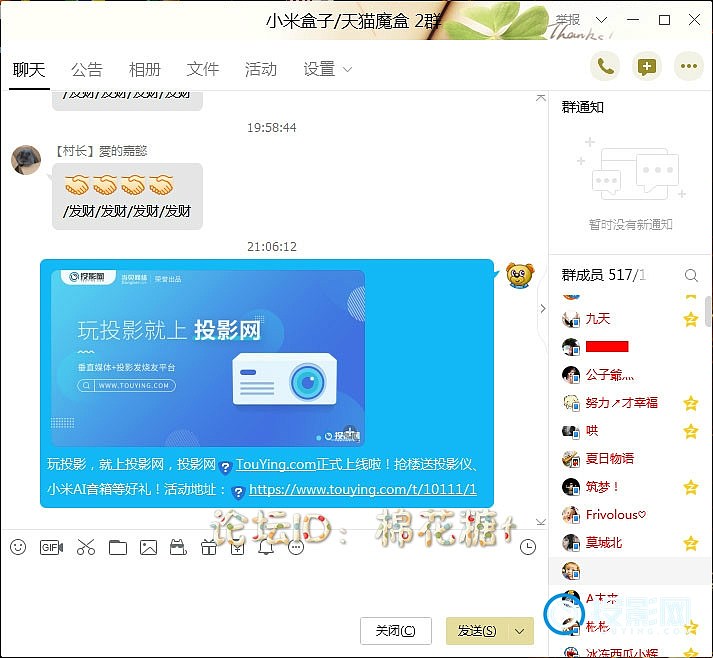Click avatar next to 夏日物语
This screenshot has height=658, width=713.
[571, 459]
